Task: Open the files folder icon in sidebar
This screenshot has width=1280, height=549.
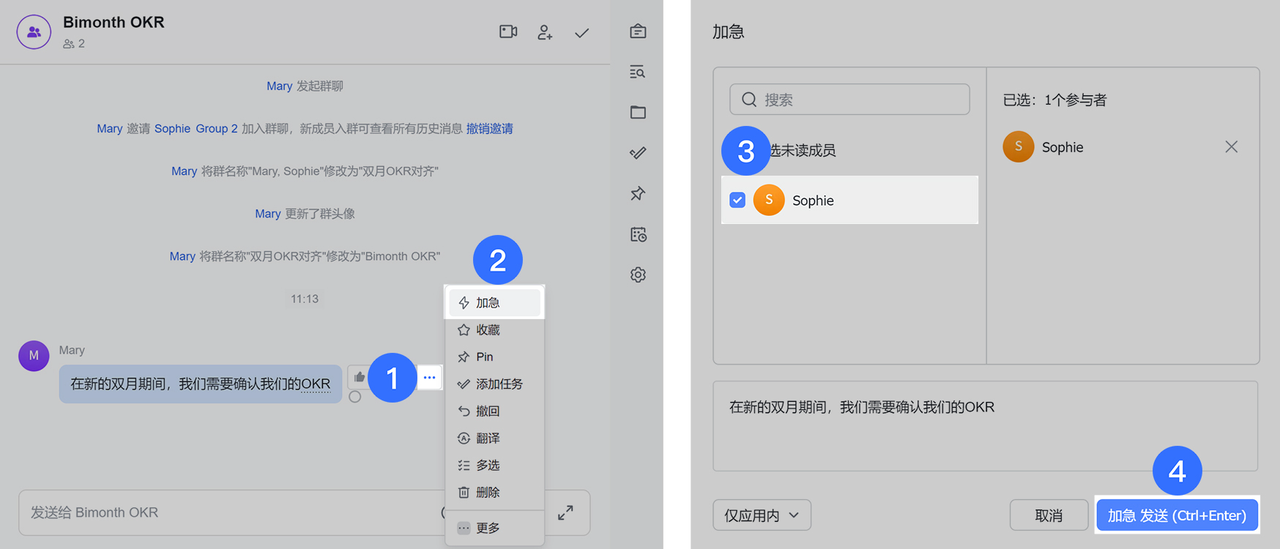Action: point(638,112)
